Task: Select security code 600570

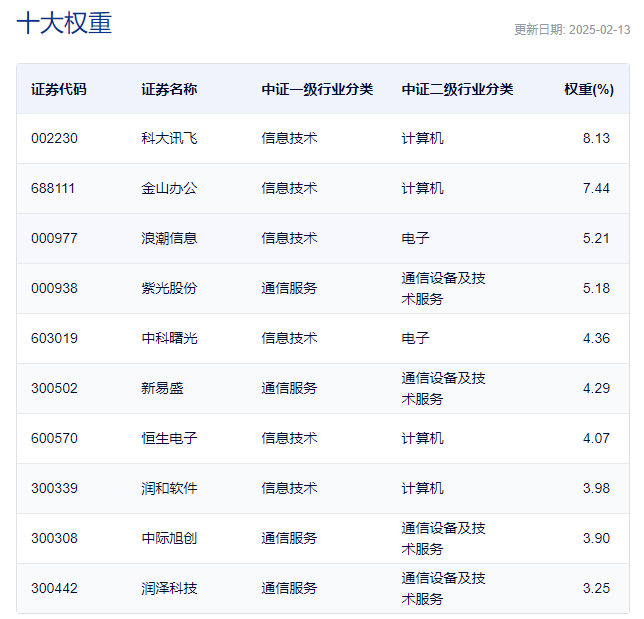Action: [54, 438]
